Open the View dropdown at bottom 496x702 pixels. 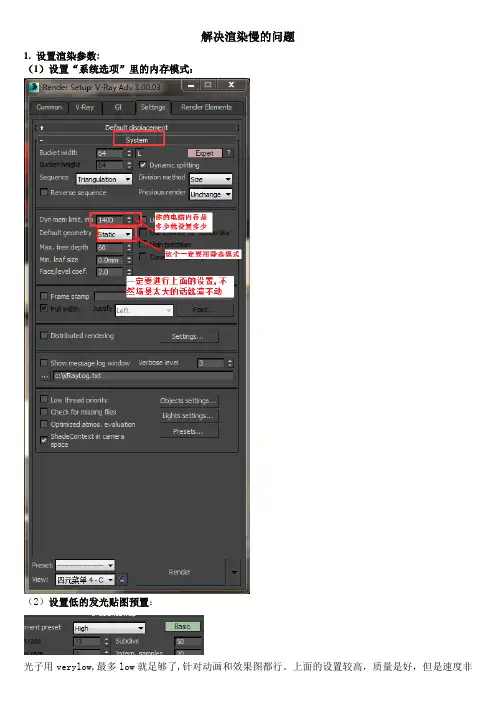[85, 579]
